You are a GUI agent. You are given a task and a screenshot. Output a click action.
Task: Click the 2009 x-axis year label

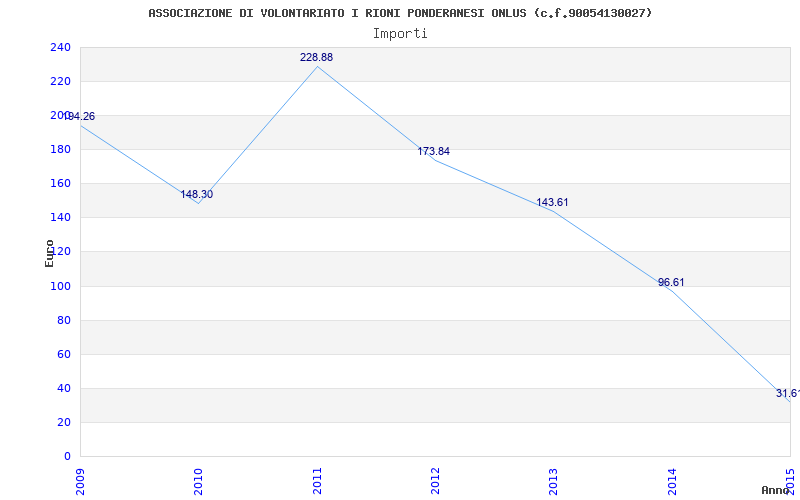click(80, 481)
